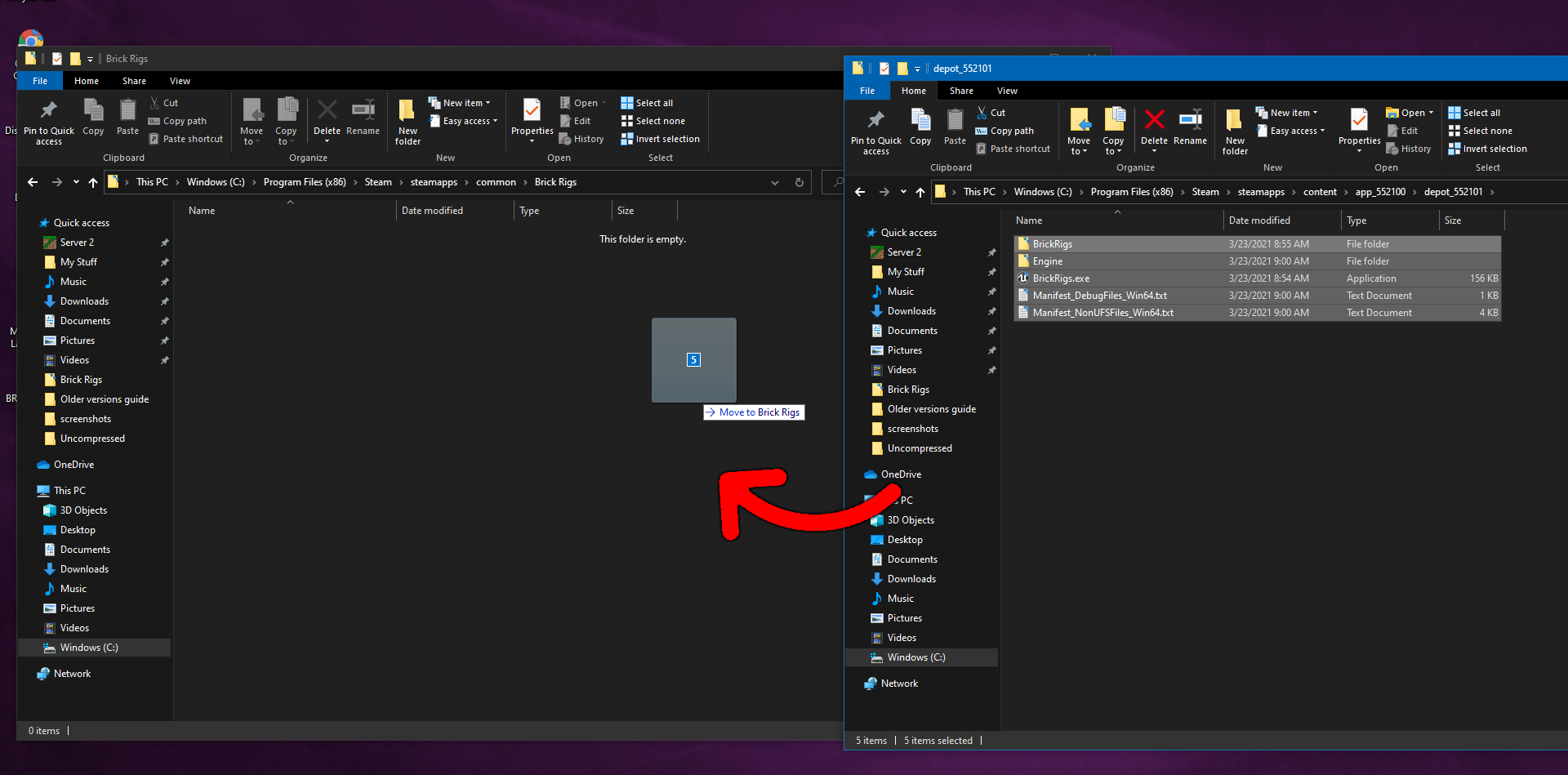
Task: Cut the selected files in depot_552101 window
Action: [x=991, y=113]
